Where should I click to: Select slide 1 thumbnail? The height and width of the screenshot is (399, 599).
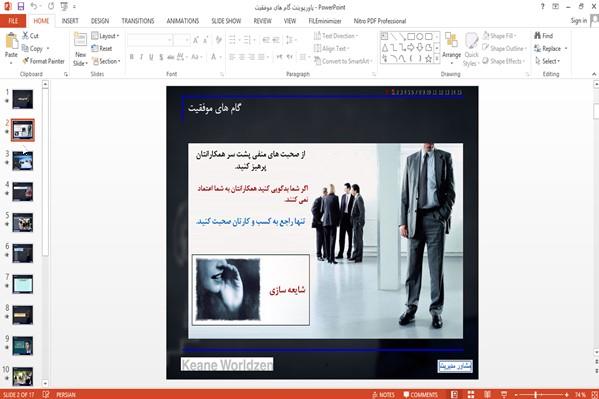[x=23, y=99]
